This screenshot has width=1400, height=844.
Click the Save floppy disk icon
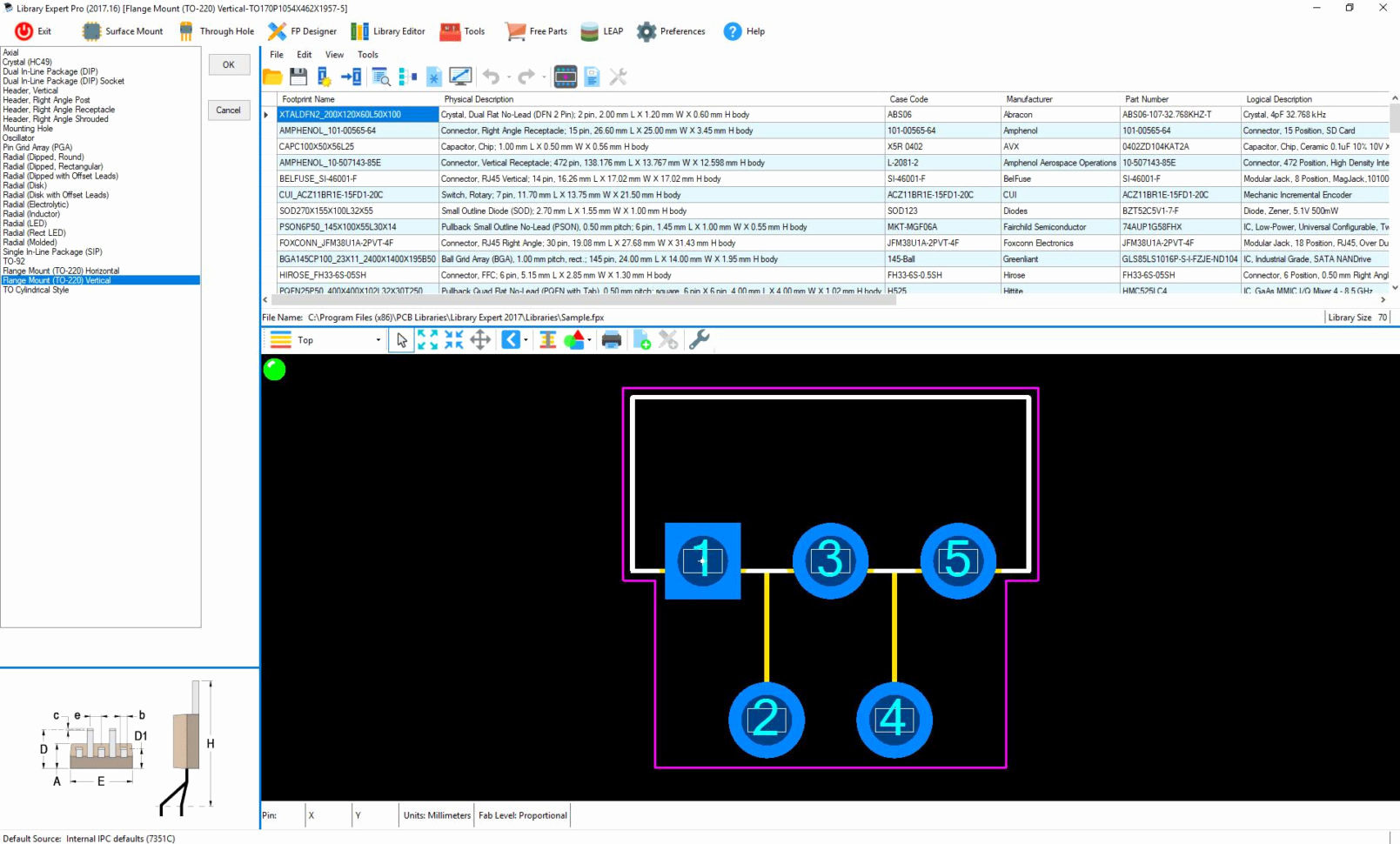click(298, 77)
